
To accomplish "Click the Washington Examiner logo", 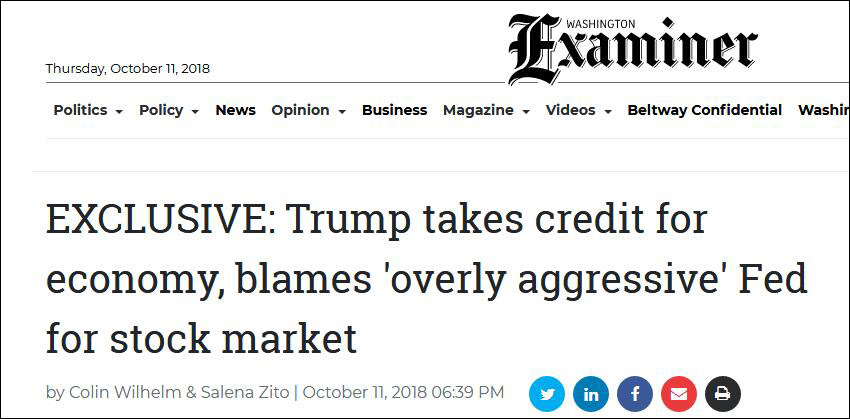I will (x=632, y=48).
